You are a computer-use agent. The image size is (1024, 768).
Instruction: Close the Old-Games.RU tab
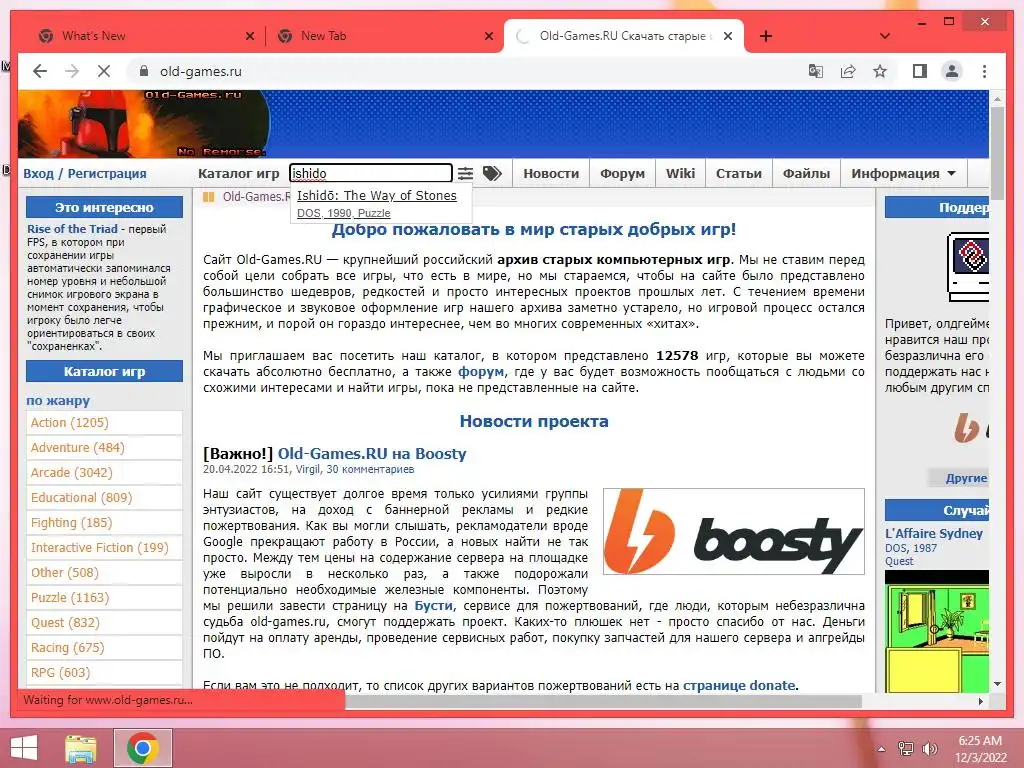728,36
